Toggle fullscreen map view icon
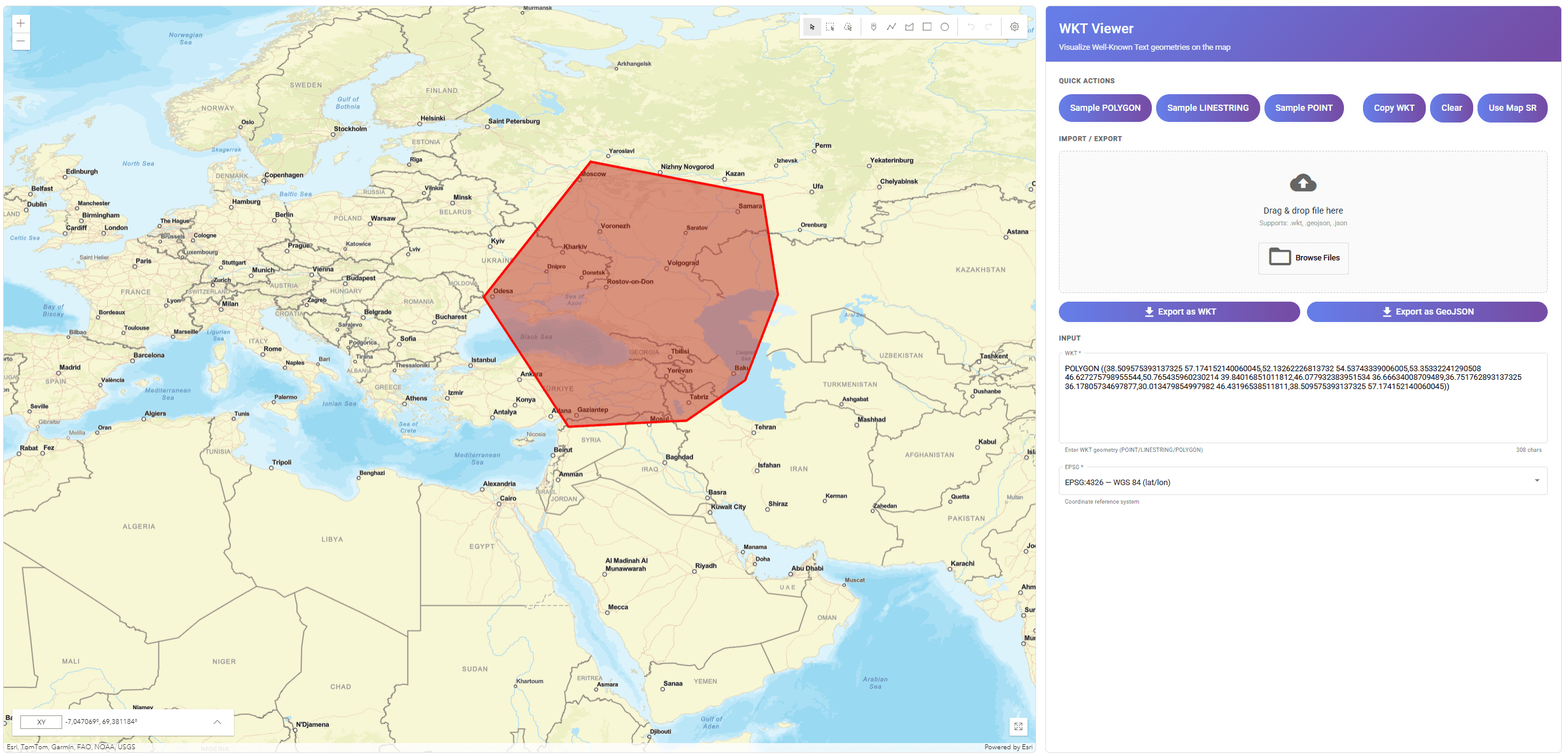Image resolution: width=1568 pixels, height=756 pixels. pos(1018,726)
